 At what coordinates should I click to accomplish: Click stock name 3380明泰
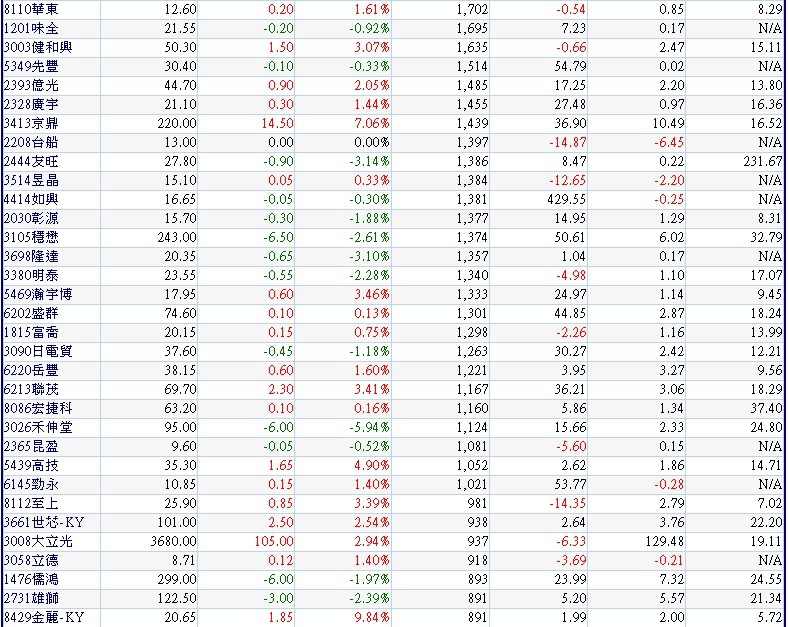31,275
